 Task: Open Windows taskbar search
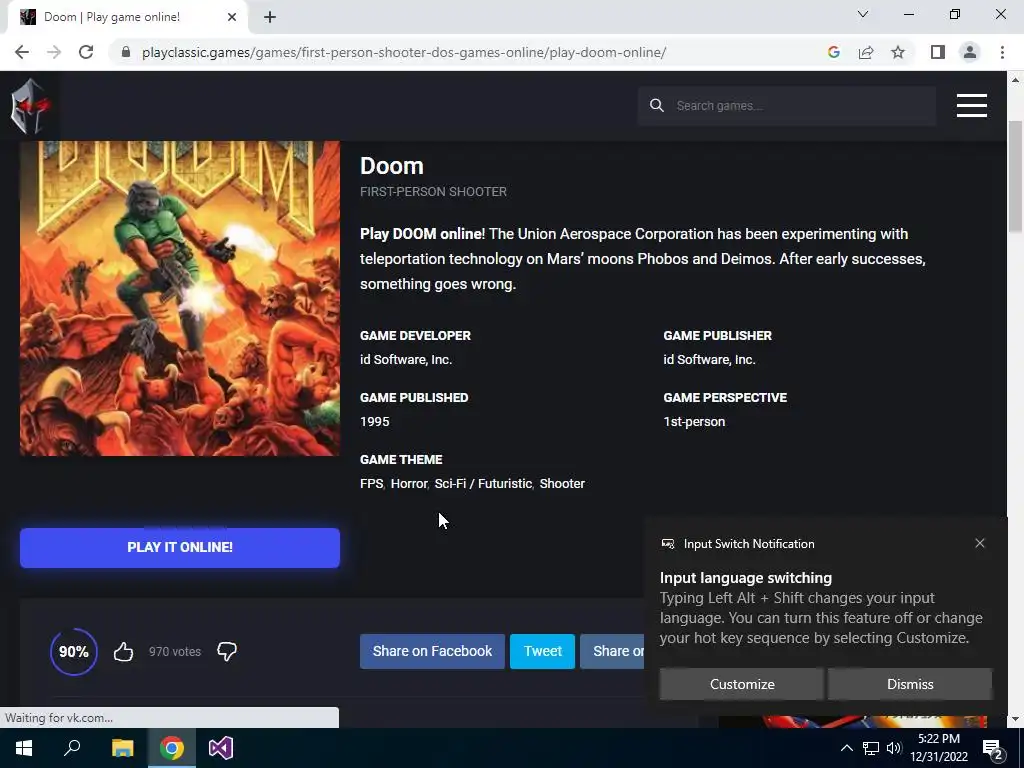tap(72, 748)
